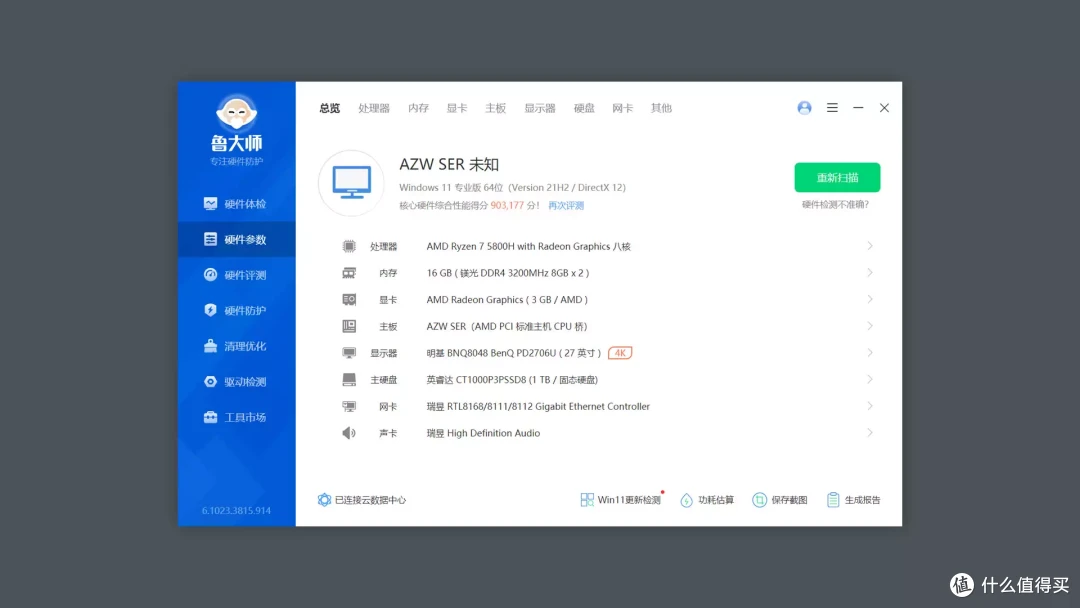The height and width of the screenshot is (608, 1080).
Task: Click the AZW SER 主板 description text
Action: tap(506, 326)
